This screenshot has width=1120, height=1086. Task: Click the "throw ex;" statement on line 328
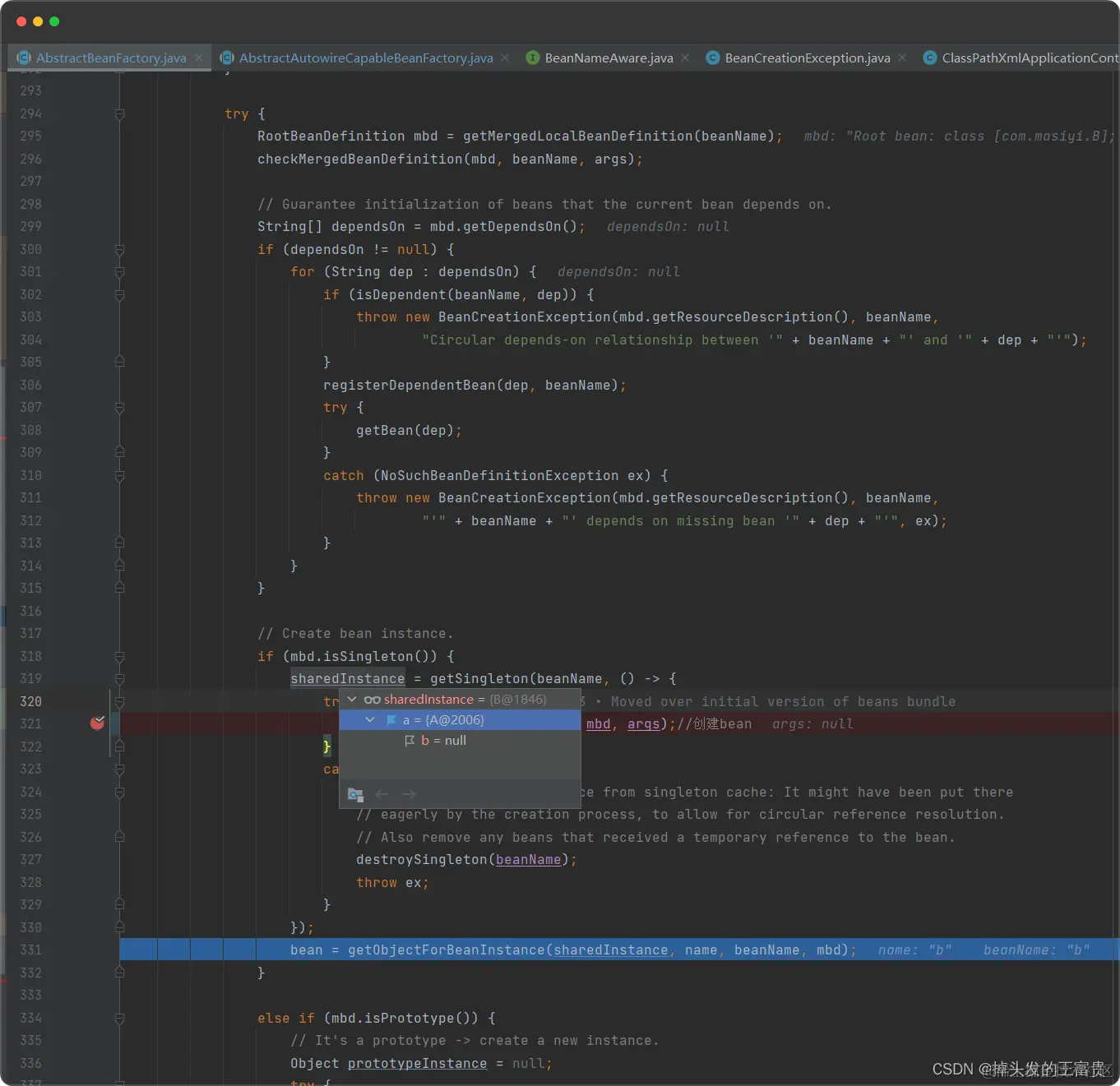pyautogui.click(x=392, y=882)
